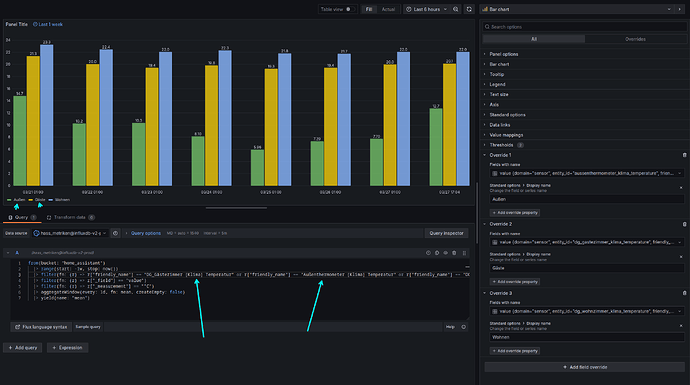The image size is (690, 385).
Task: Click the Außen legend color swatch
Action: [9, 200]
